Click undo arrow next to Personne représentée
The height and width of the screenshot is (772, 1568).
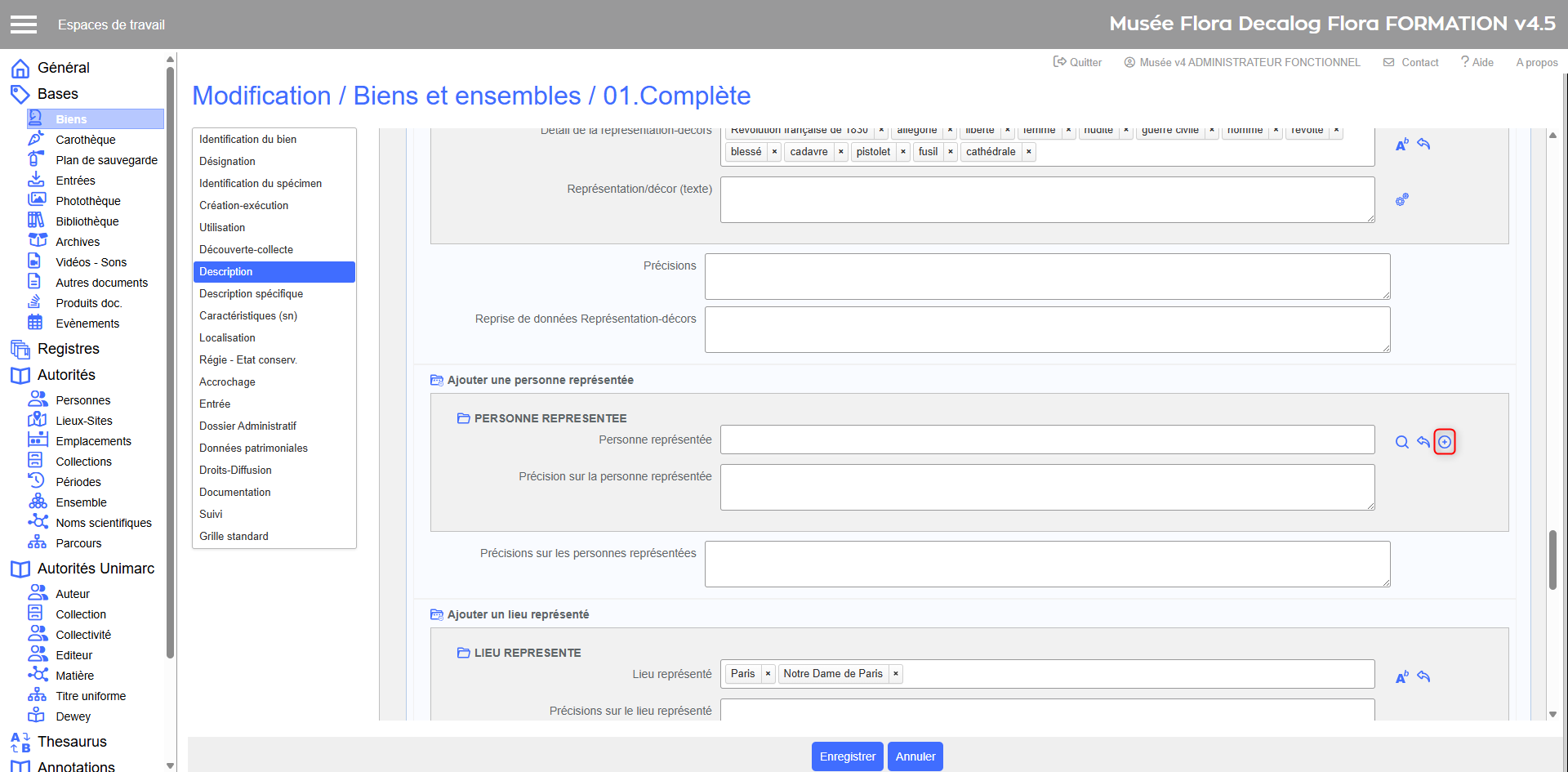pos(1423,442)
